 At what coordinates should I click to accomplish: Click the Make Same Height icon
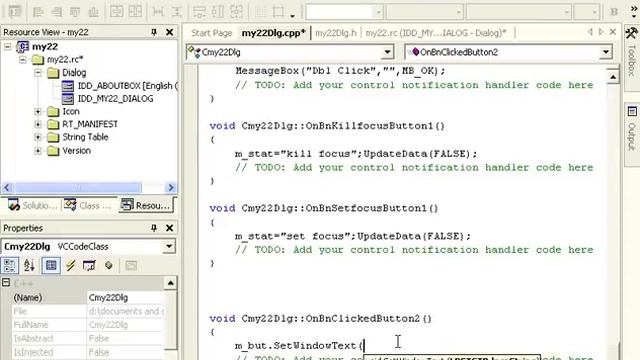pos(218,11)
